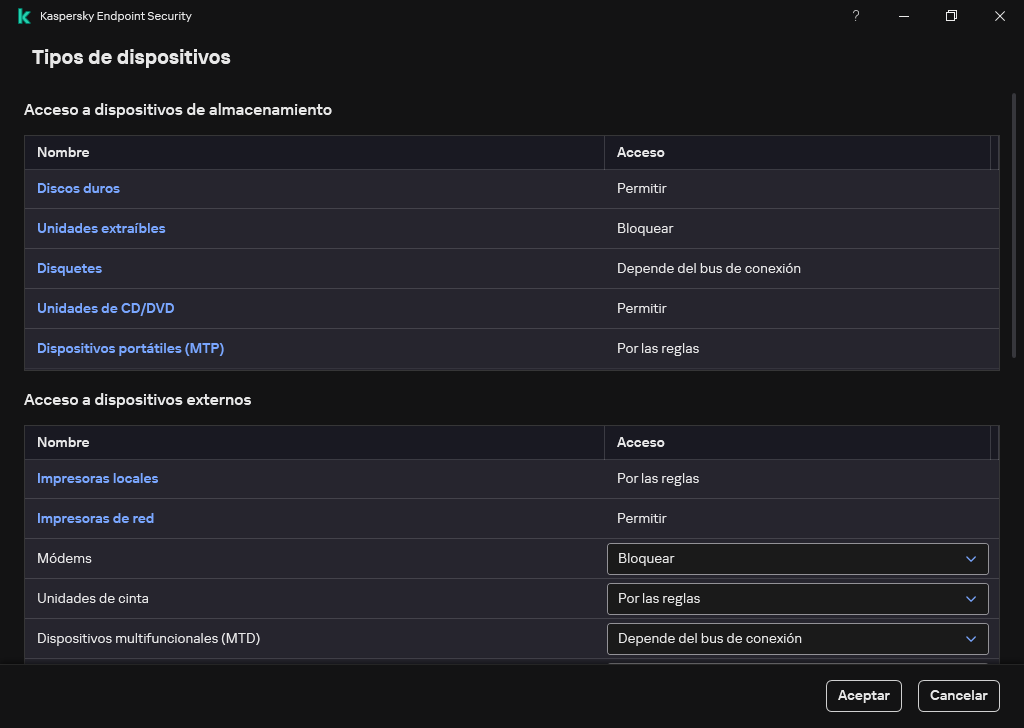Open the Unidades extraíbles settings link
Viewport: 1024px width, 728px height.
point(101,228)
